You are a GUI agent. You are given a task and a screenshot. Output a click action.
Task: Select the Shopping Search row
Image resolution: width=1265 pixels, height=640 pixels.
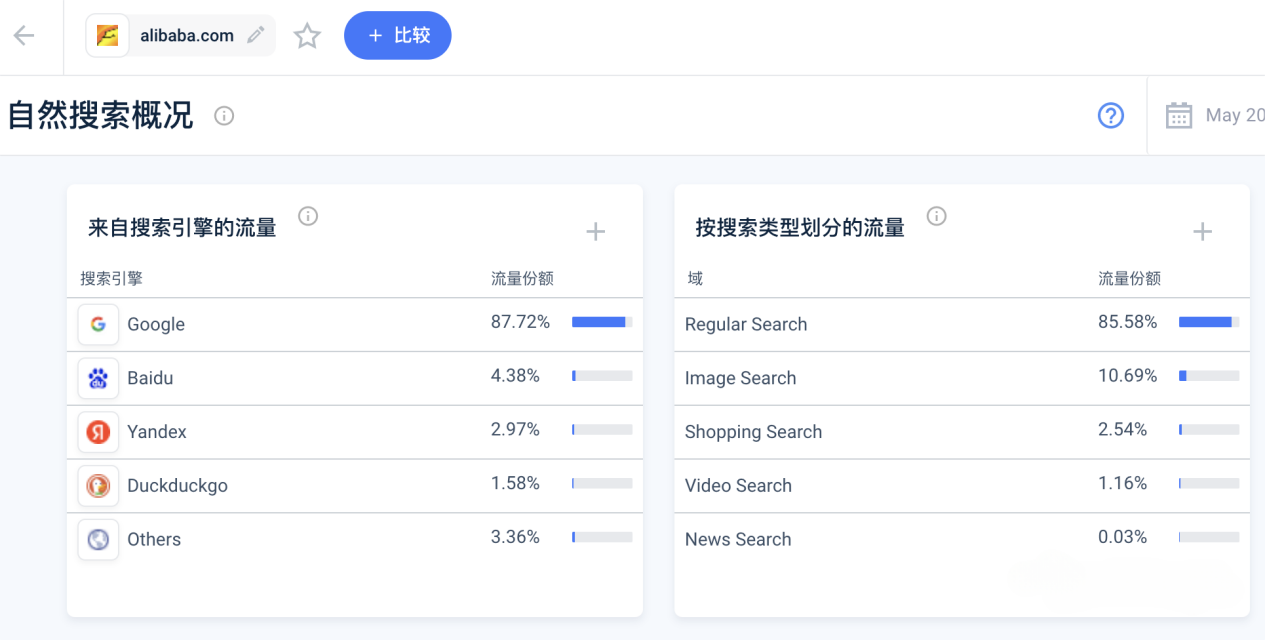click(962, 432)
